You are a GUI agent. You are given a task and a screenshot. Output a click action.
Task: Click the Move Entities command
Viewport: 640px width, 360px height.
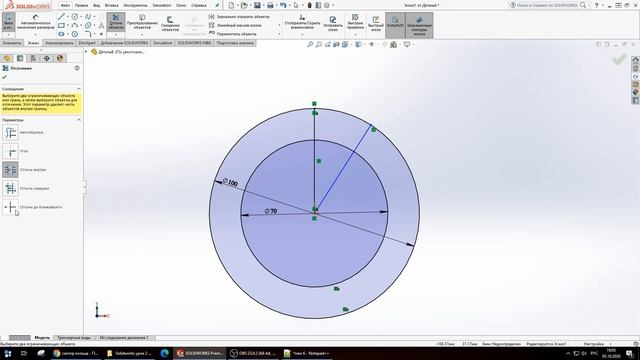pos(233,34)
